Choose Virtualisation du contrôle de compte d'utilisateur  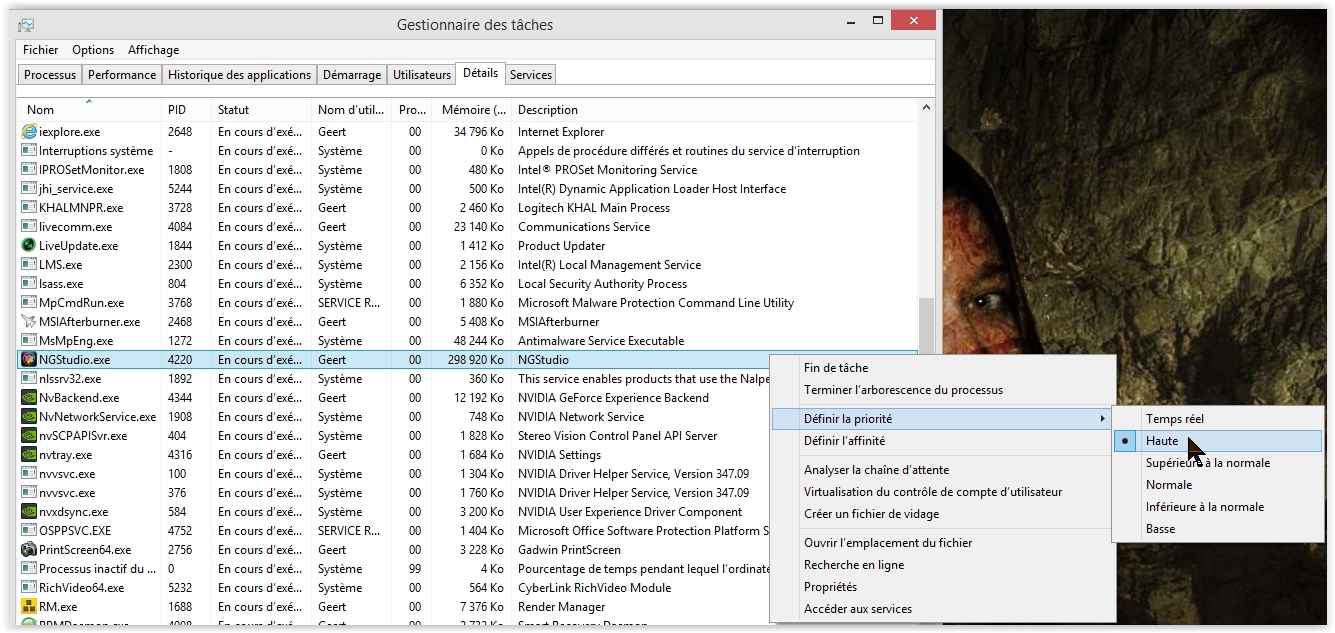click(942, 492)
